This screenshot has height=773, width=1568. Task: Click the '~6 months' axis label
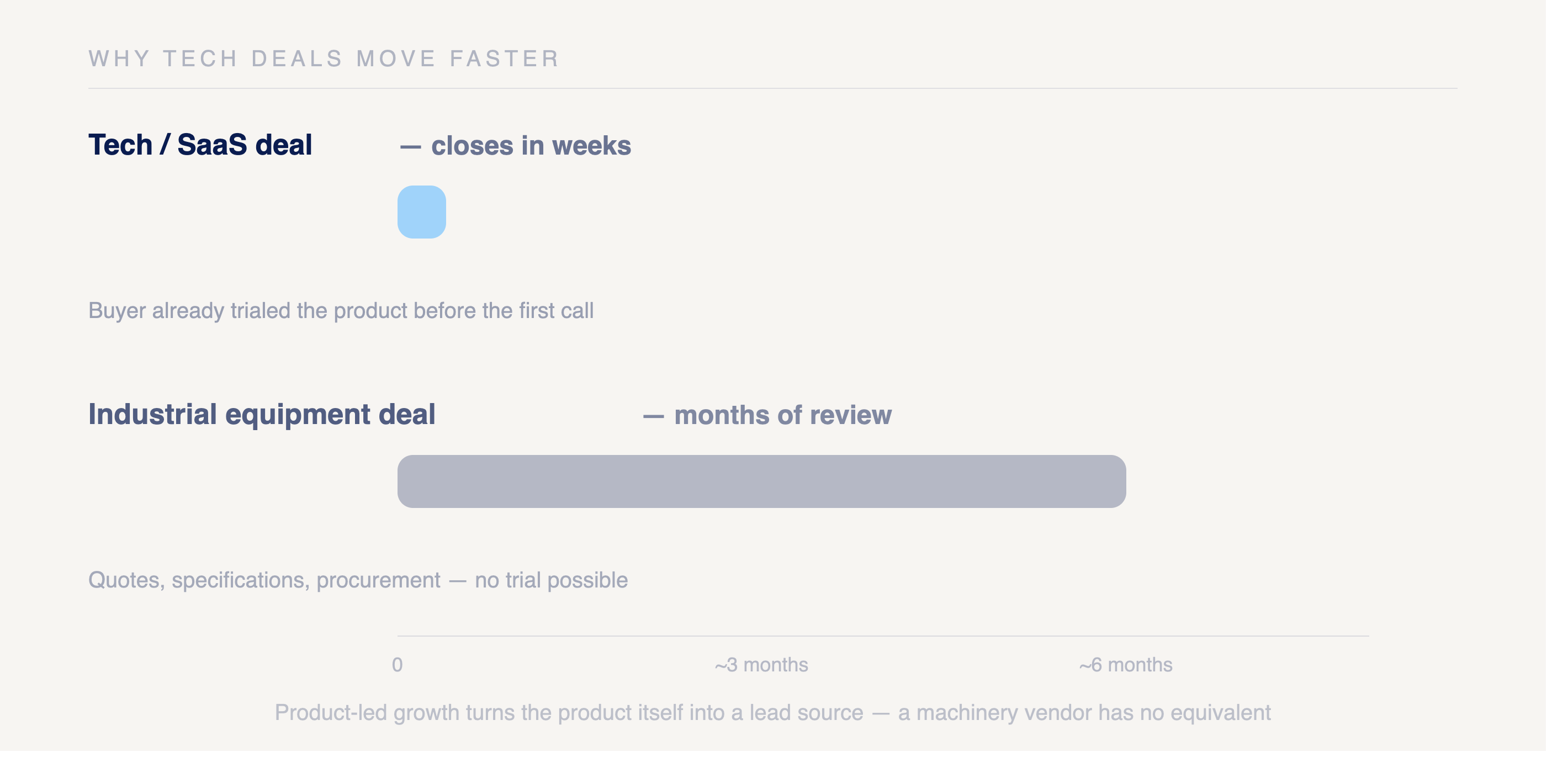pyautogui.click(x=1125, y=665)
